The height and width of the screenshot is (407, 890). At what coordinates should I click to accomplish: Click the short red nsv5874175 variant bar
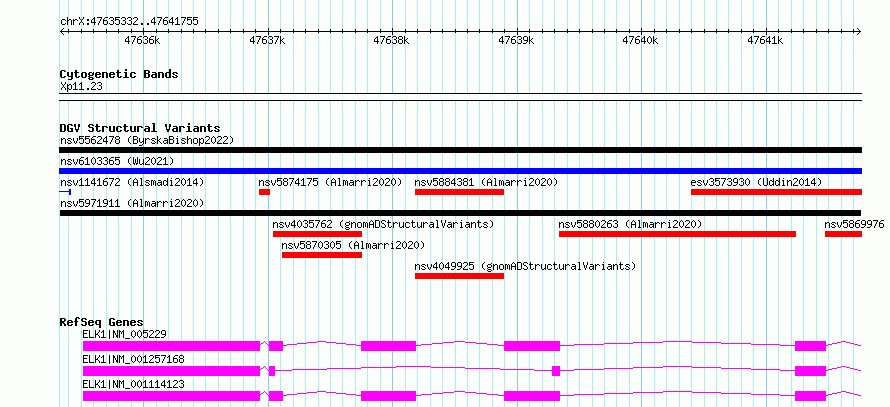265,192
